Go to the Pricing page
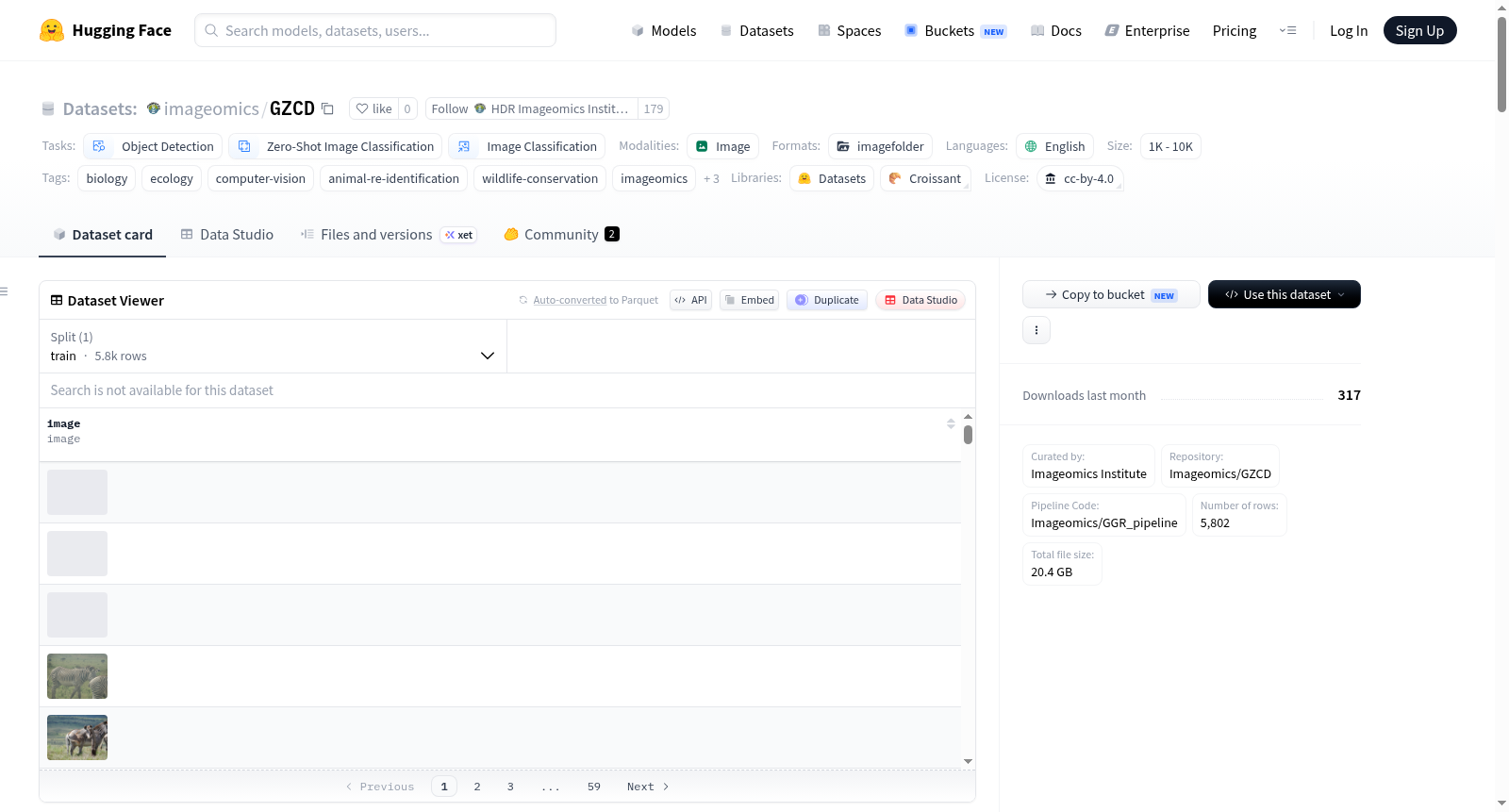This screenshot has width=1509, height=812. (1235, 30)
